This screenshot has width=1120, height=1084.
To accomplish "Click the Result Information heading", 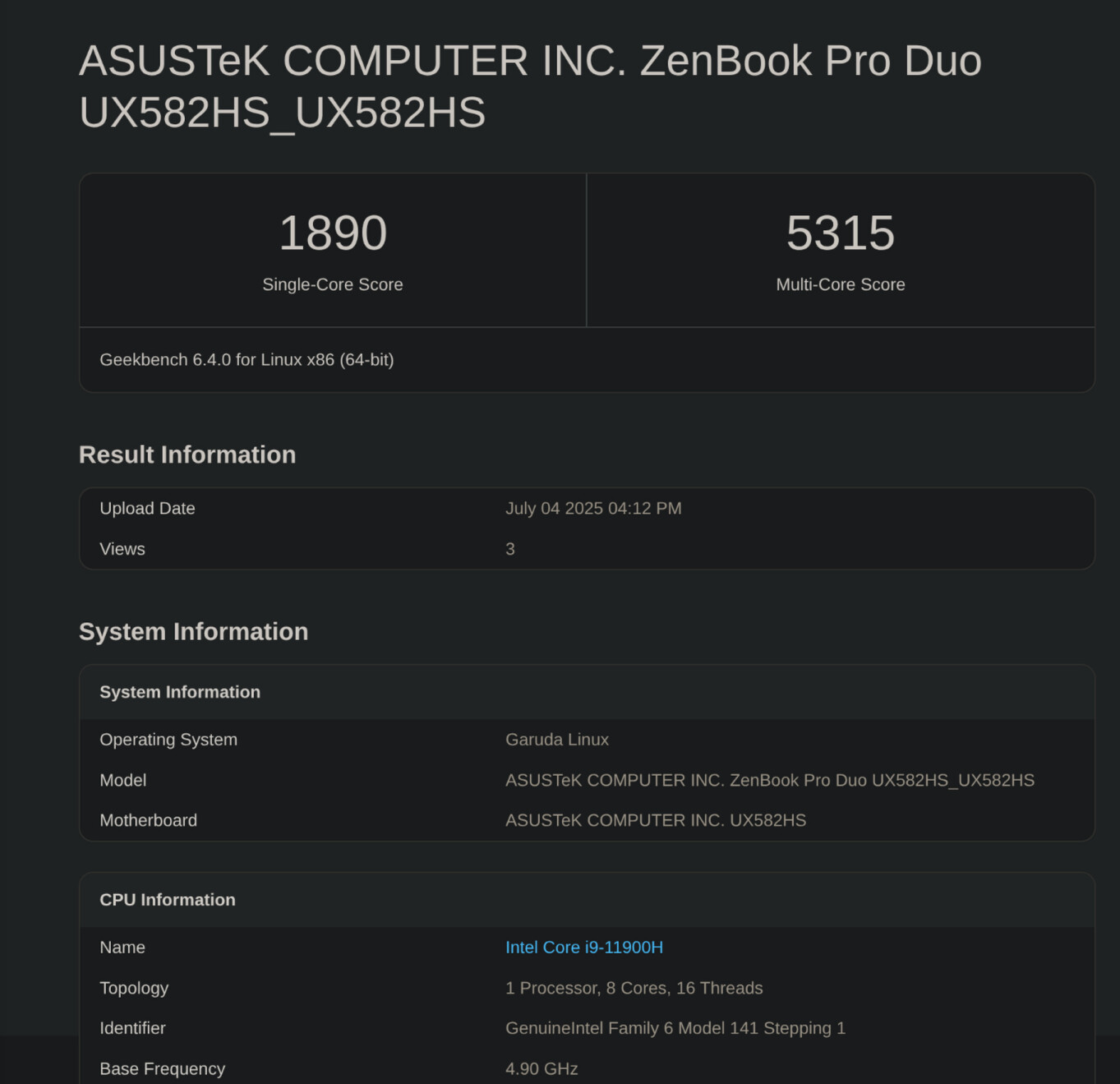I will pos(187,454).
